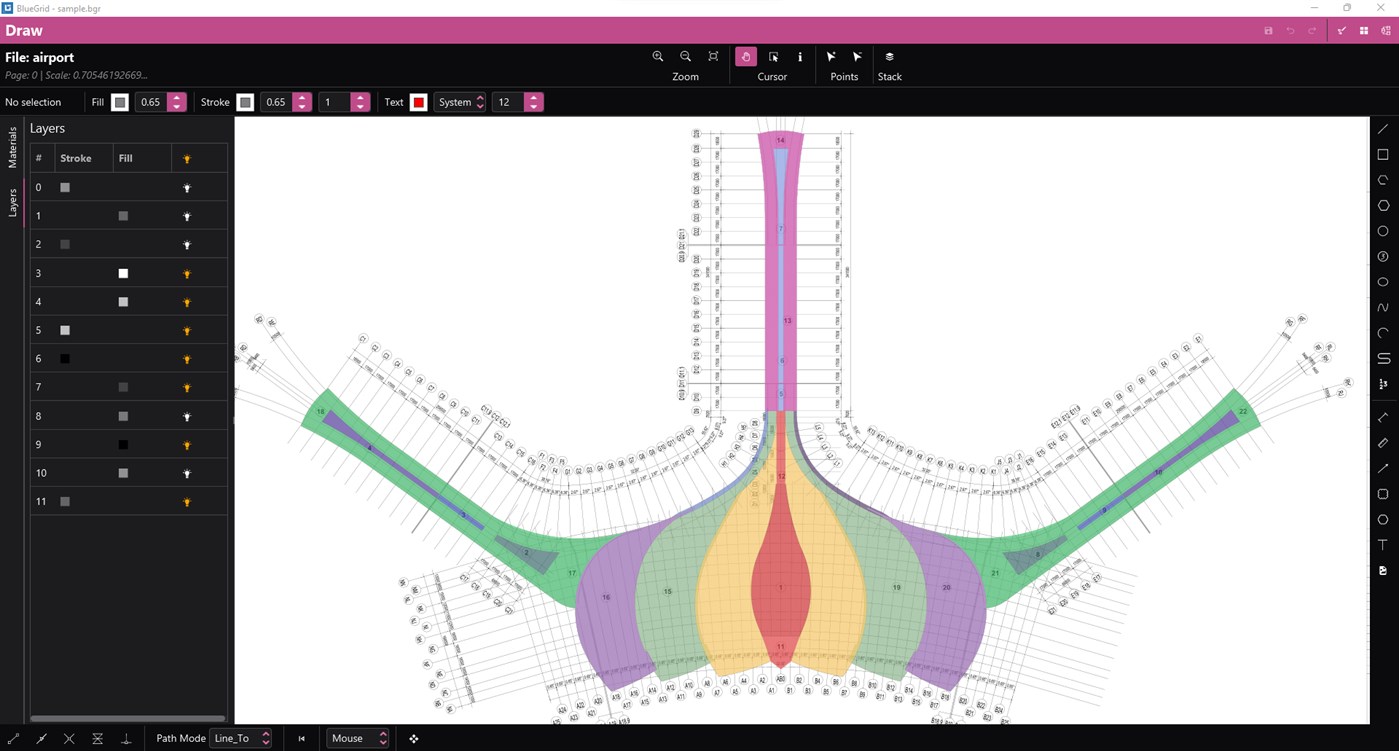Image resolution: width=1399 pixels, height=751 pixels.
Task: Click the info cursor icon
Action: [x=800, y=57]
